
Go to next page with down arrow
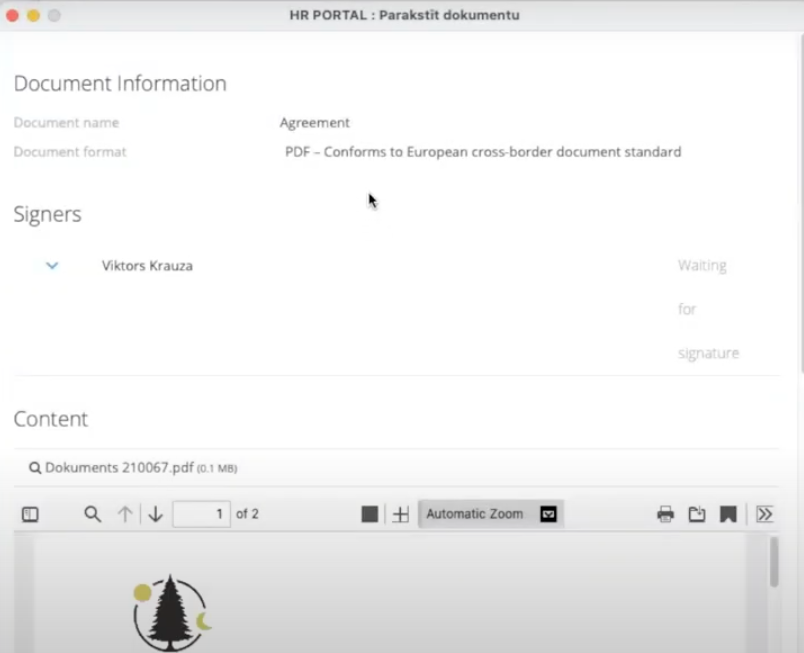point(156,514)
